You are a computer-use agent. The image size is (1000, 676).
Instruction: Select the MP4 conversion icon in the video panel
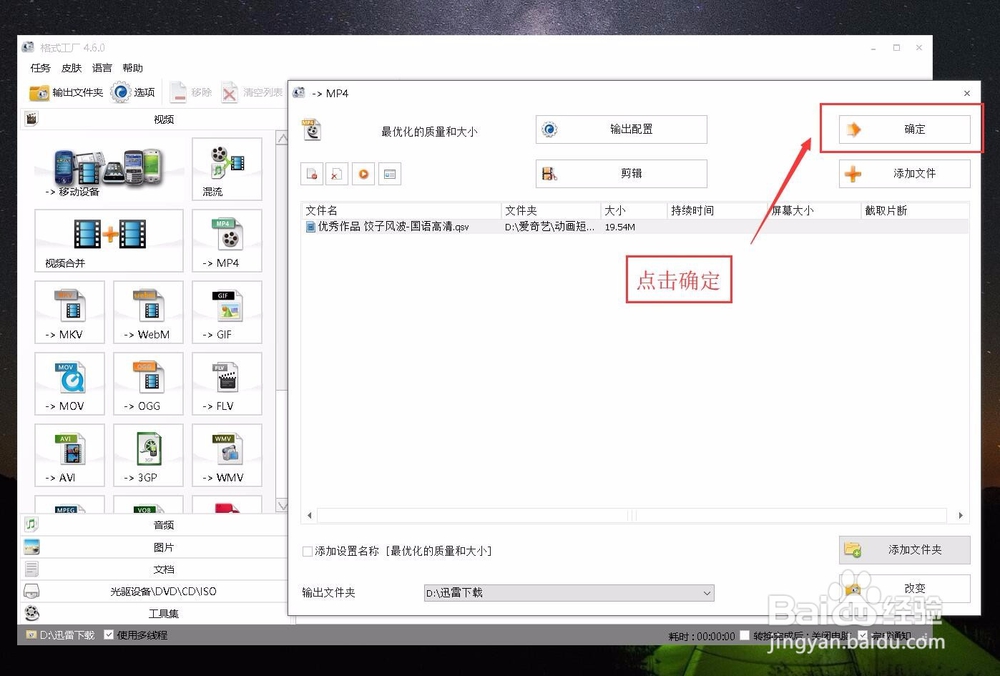click(x=227, y=240)
